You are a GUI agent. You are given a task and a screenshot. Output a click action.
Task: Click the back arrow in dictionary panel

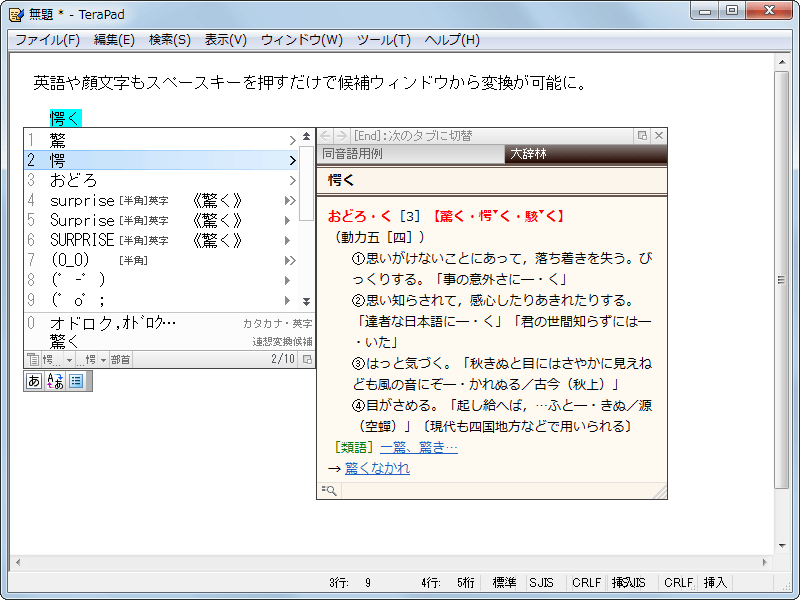click(325, 136)
